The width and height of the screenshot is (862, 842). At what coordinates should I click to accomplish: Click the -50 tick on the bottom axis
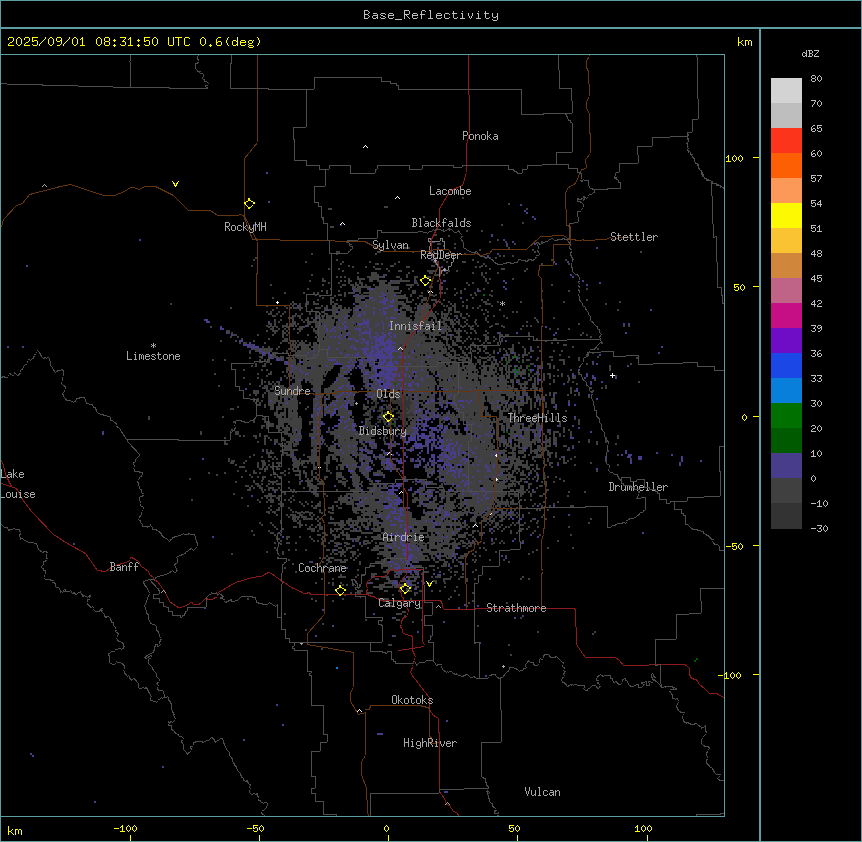click(x=255, y=828)
